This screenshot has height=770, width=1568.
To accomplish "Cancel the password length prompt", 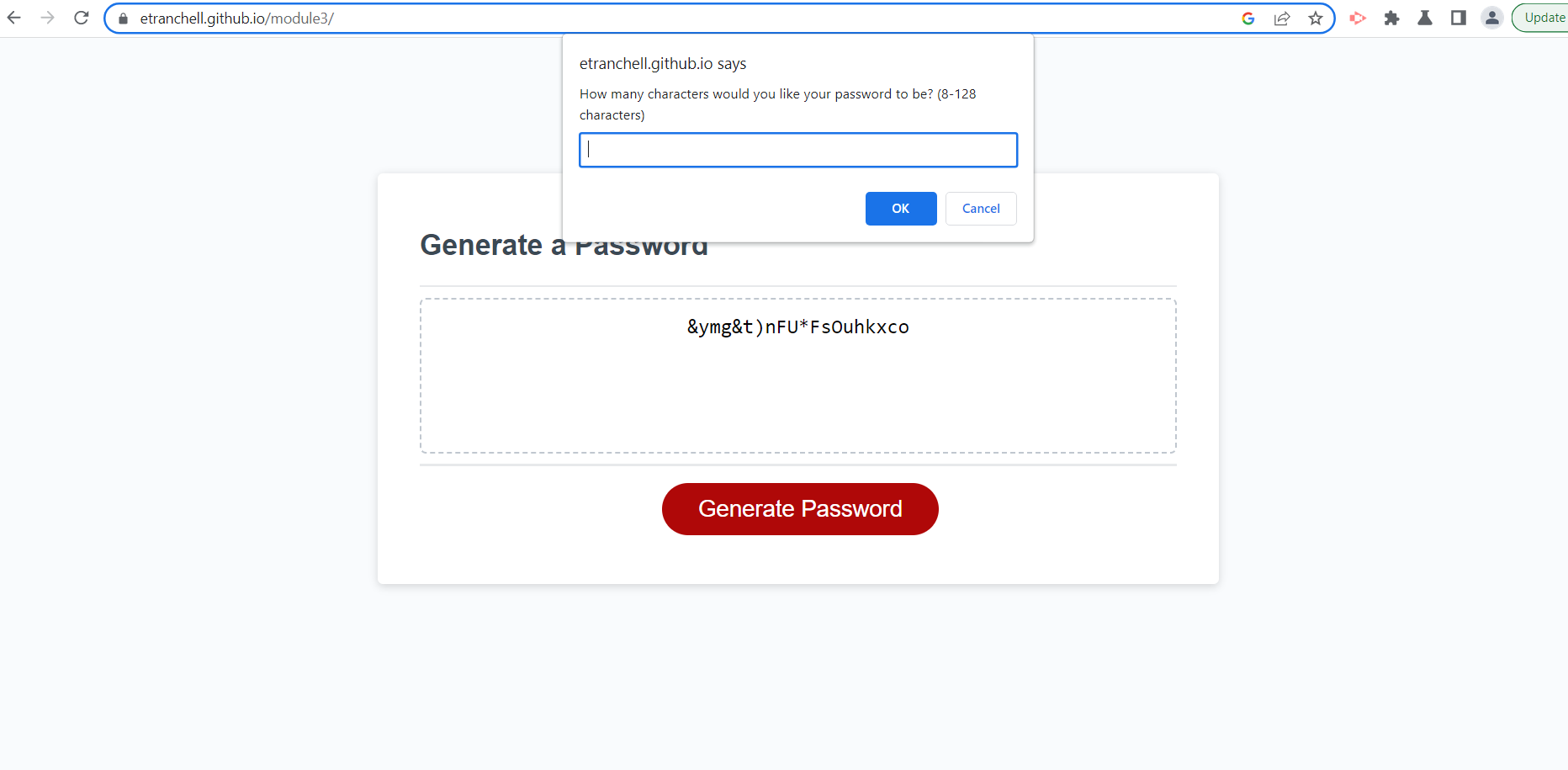I will 981,208.
